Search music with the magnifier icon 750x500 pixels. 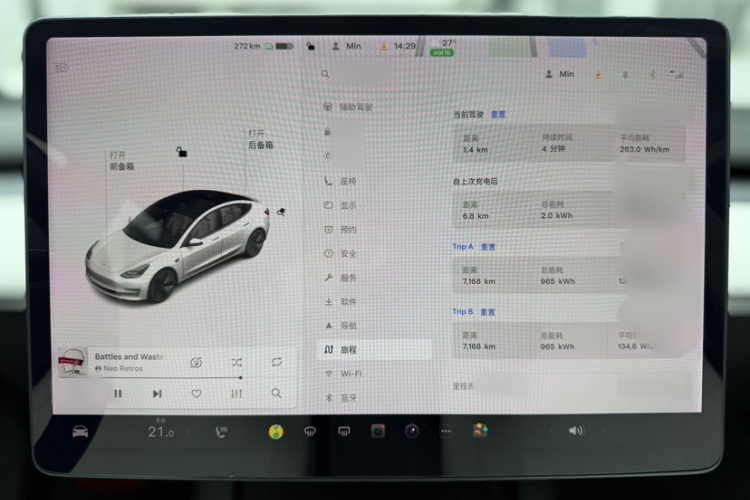click(x=276, y=393)
